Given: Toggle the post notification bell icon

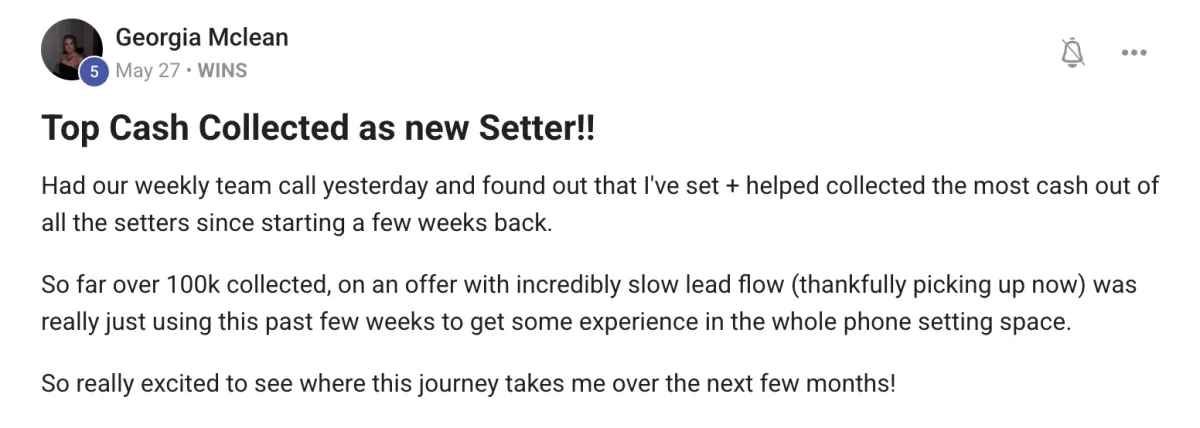Looking at the screenshot, I should pyautogui.click(x=1073, y=52).
